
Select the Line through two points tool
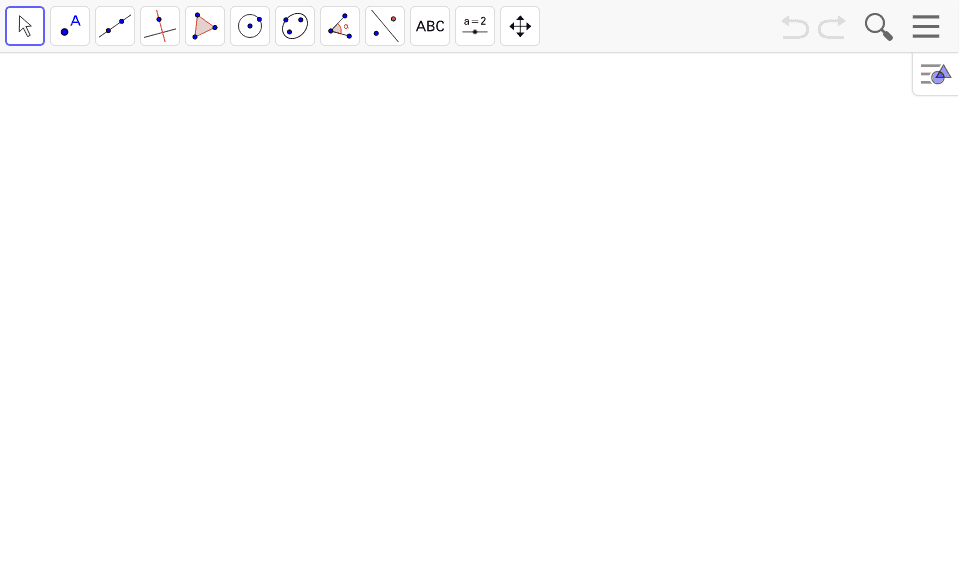tap(115, 26)
